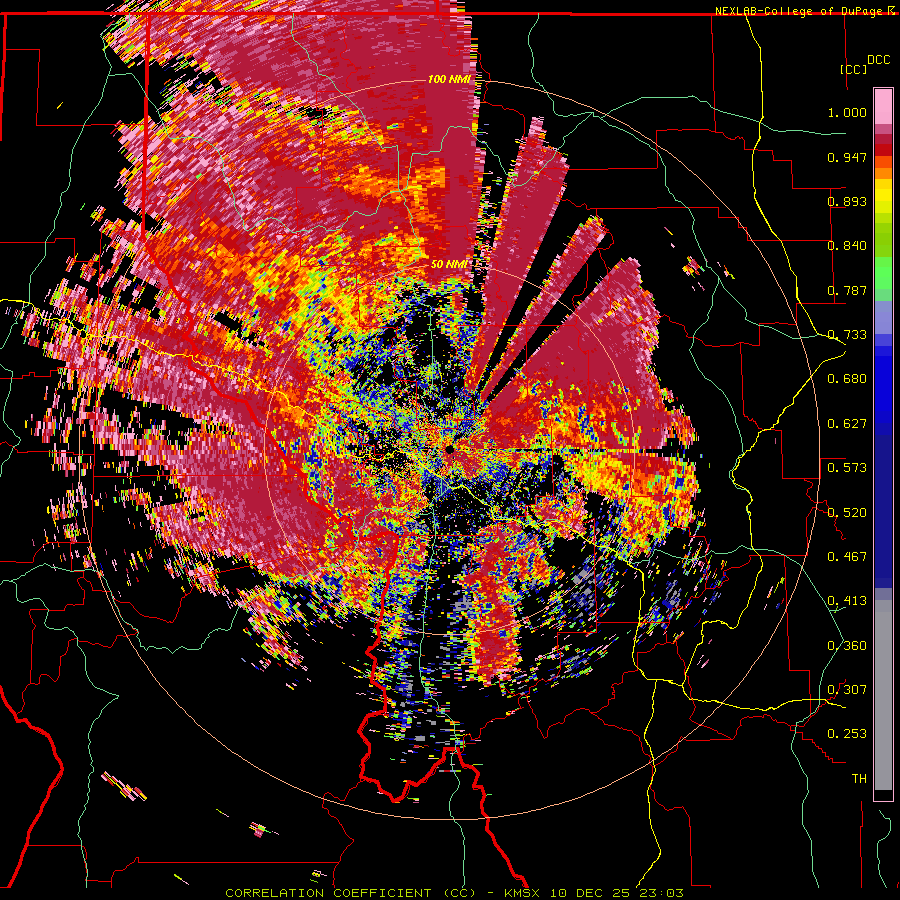The height and width of the screenshot is (900, 900).
Task: Click the 100 NMI range ring label
Action: coord(449,79)
